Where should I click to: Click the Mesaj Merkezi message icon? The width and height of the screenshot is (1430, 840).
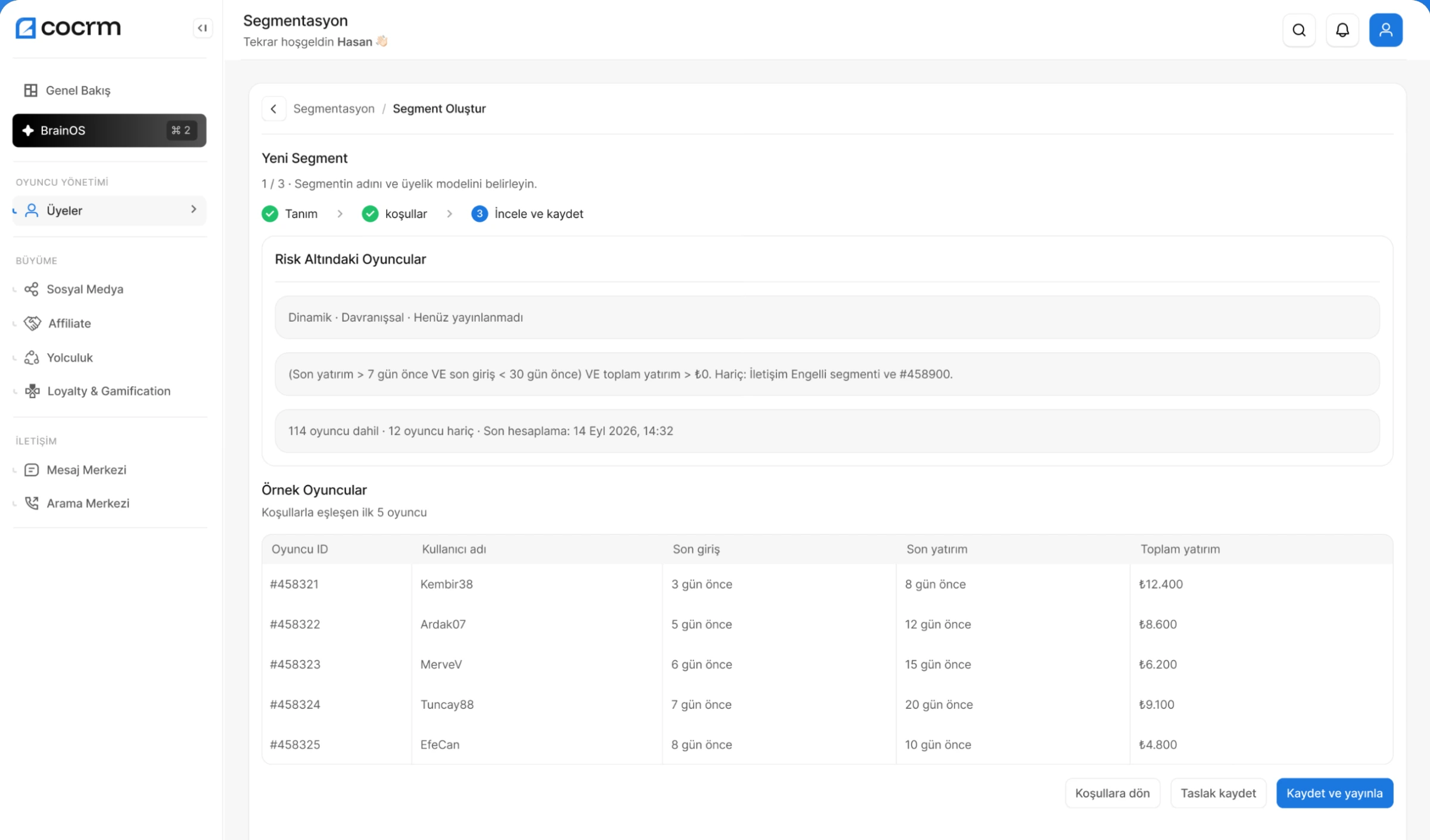pyautogui.click(x=32, y=470)
